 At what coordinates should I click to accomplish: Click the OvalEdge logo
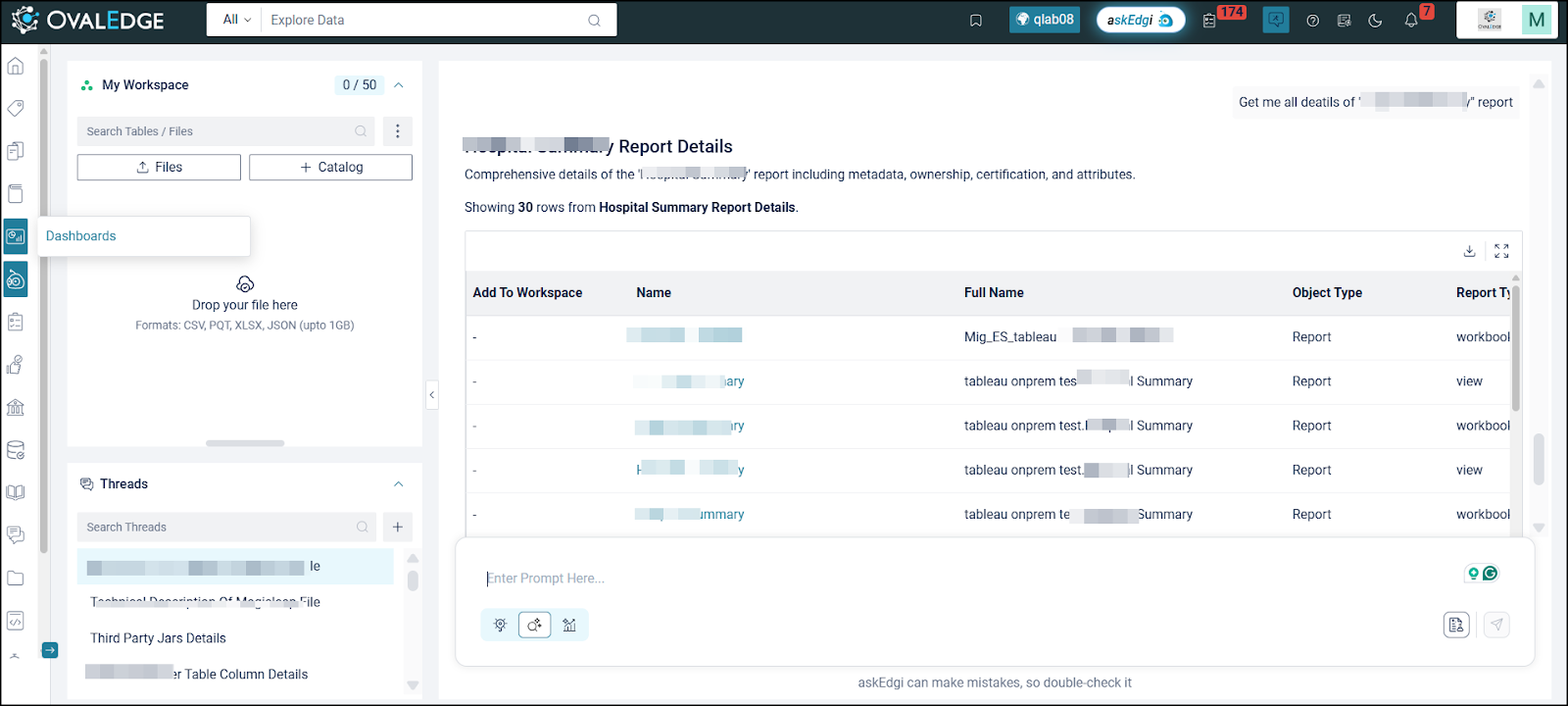88,20
